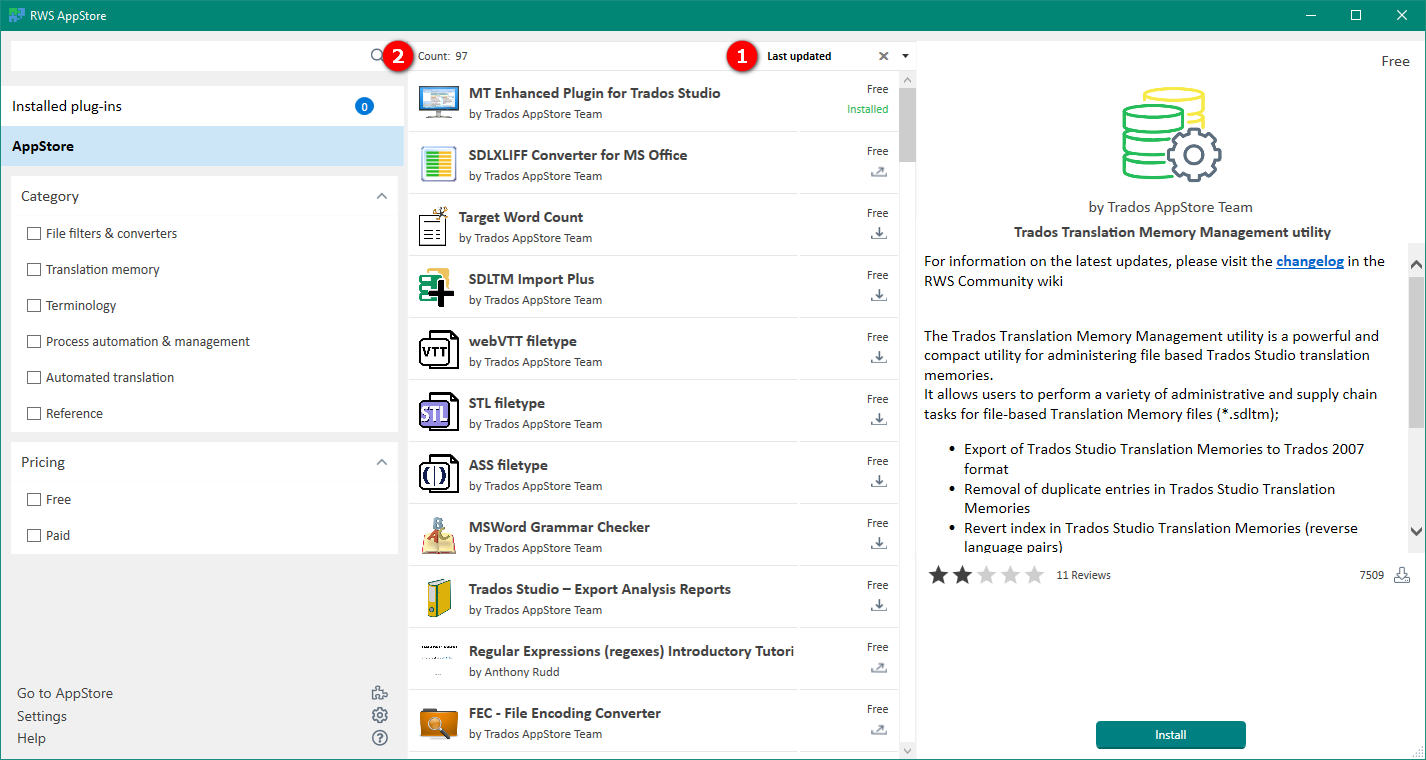Click download icon beside 7509 count

(1402, 575)
